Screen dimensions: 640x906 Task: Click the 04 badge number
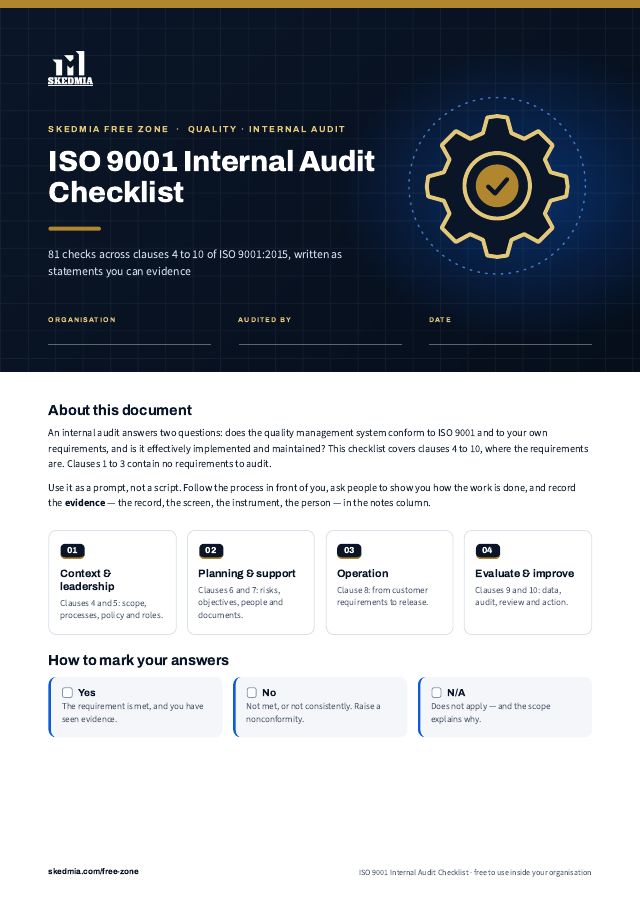[488, 550]
